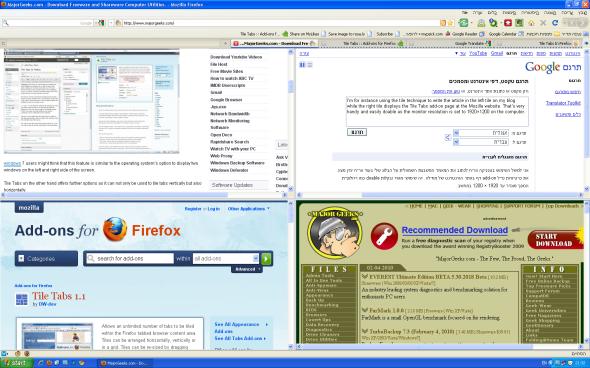The image size is (590, 368).
Task: Click the mozilla tab logo
Action: point(29,208)
